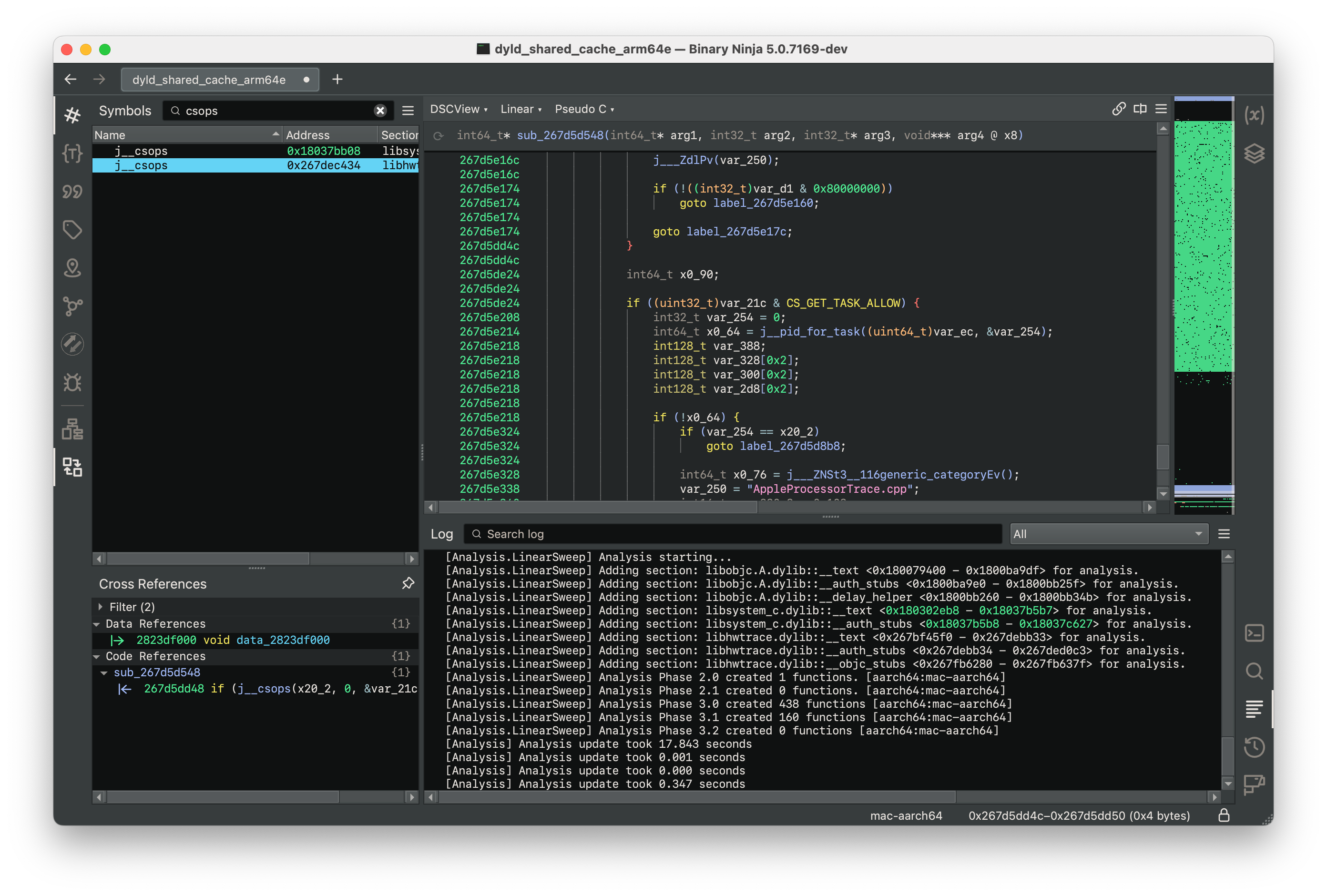The width and height of the screenshot is (1327, 896).
Task: Open the Types panel in left sidebar
Action: point(72,153)
